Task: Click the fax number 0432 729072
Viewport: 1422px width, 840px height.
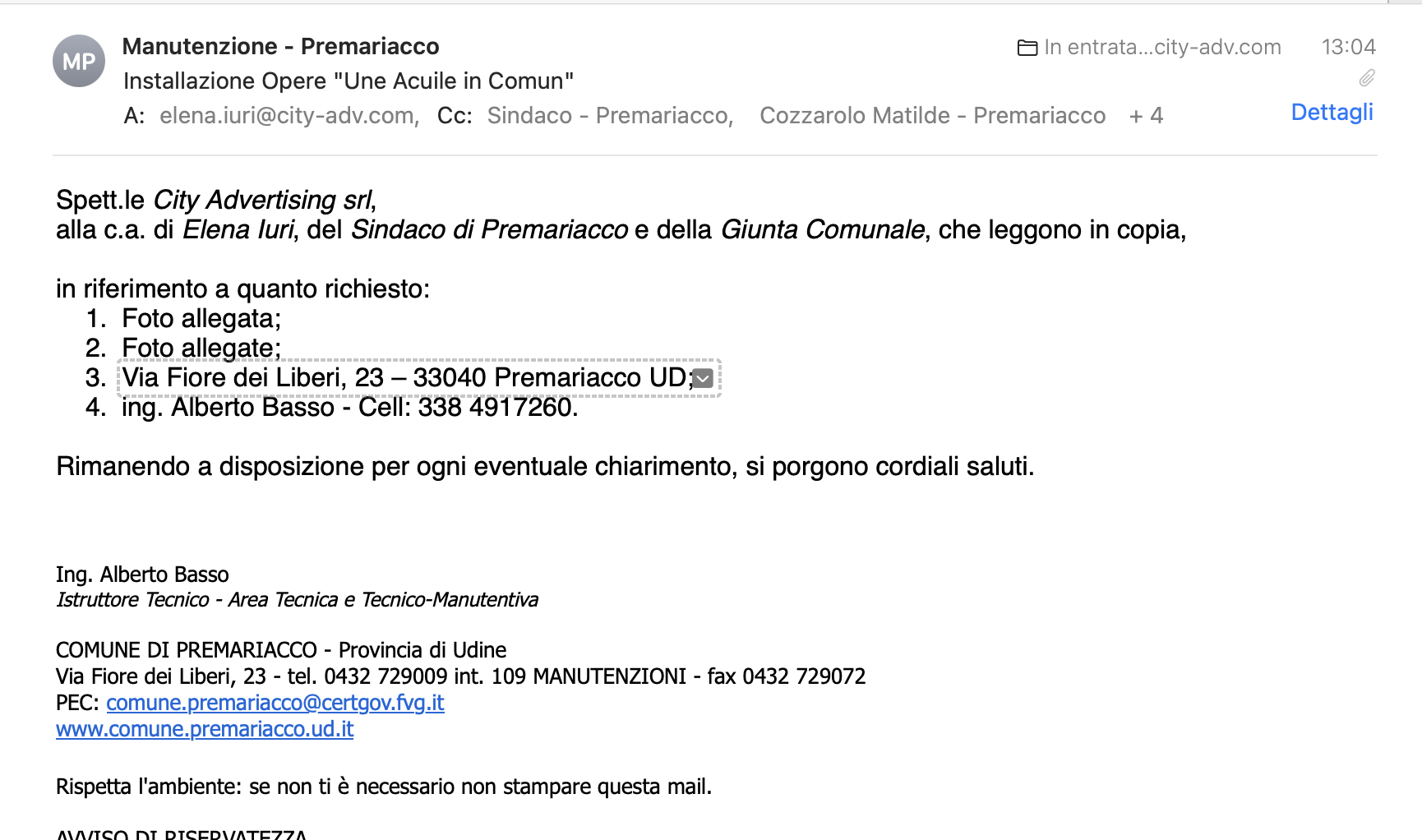Action: (804, 676)
